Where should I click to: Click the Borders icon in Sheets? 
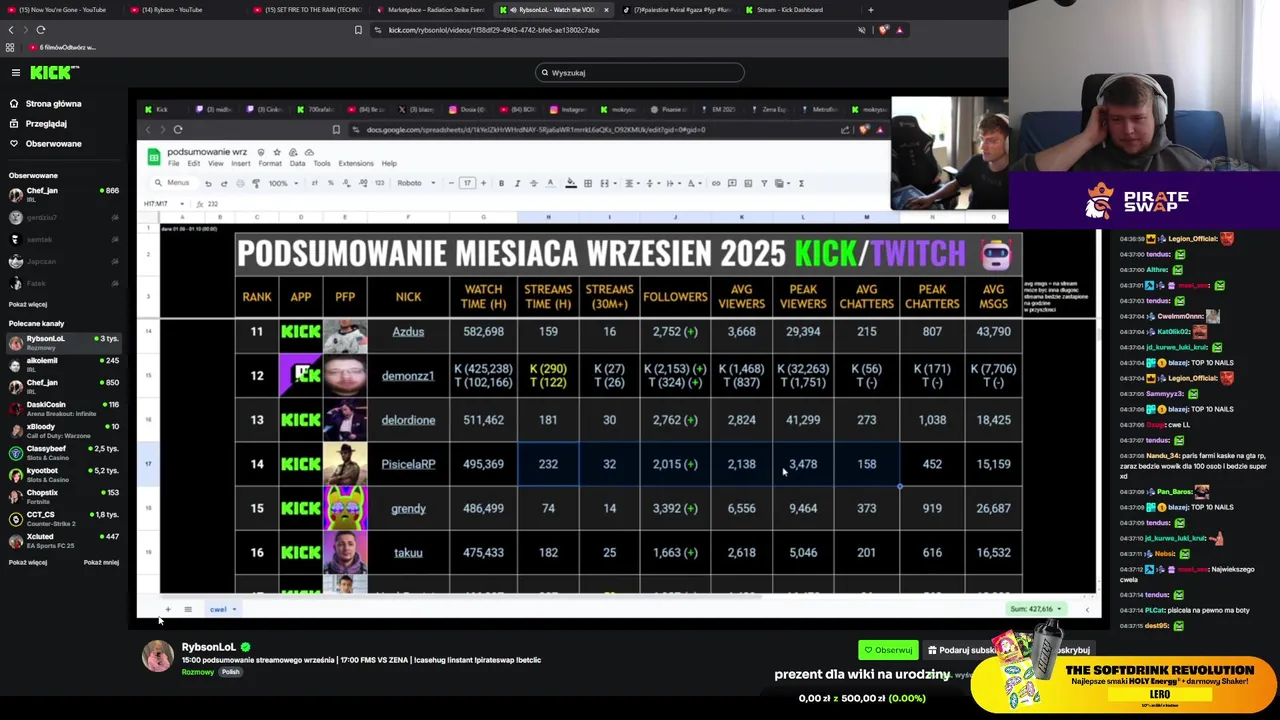click(x=588, y=183)
